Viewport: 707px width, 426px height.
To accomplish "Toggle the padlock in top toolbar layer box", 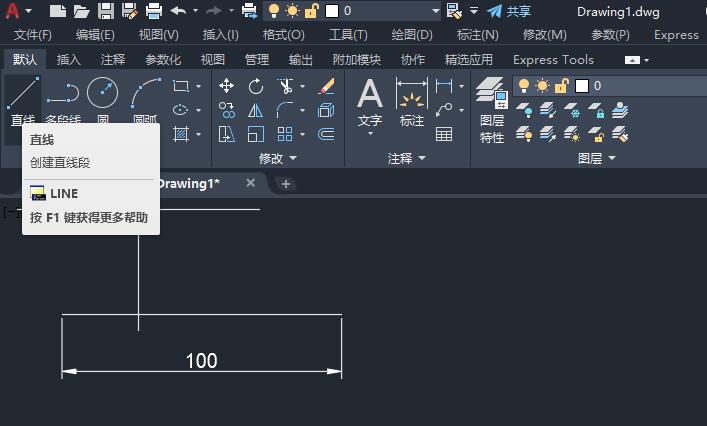I will point(312,11).
